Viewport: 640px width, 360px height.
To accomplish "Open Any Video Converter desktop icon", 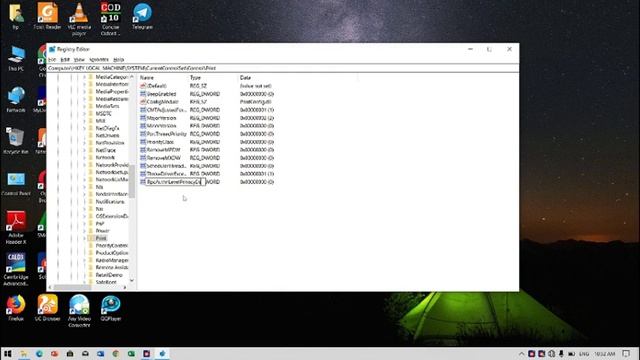I will click(x=79, y=311).
